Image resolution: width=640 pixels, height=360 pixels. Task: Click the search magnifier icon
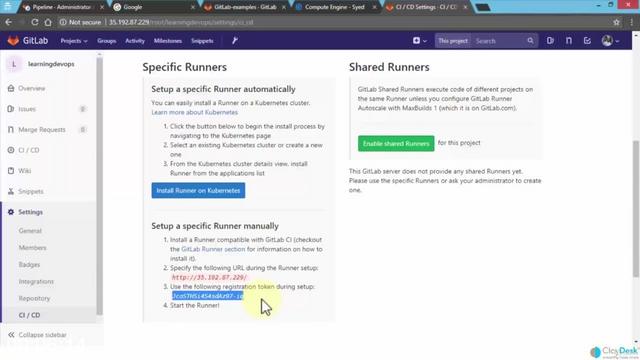pyautogui.click(x=530, y=41)
